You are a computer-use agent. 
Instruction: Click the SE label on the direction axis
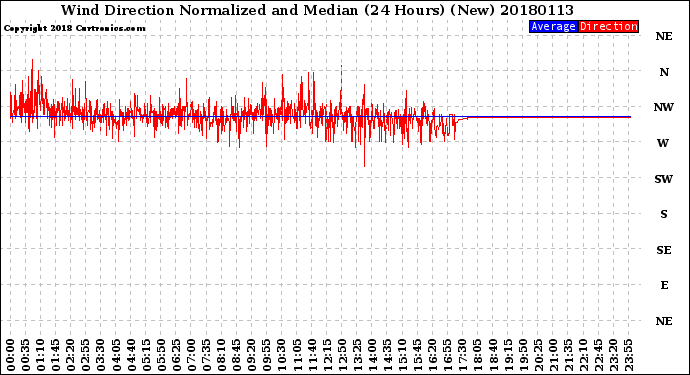click(x=664, y=250)
